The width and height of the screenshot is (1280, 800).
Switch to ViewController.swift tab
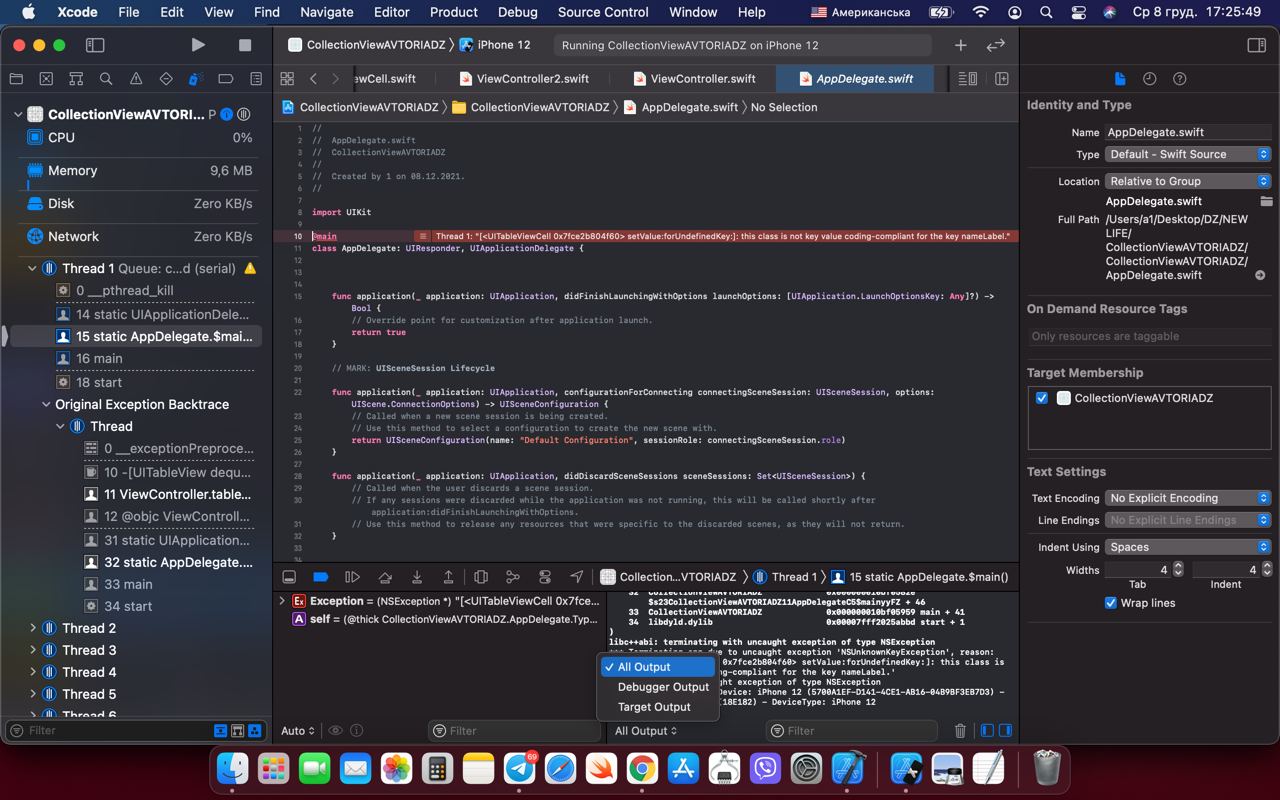coord(694,78)
